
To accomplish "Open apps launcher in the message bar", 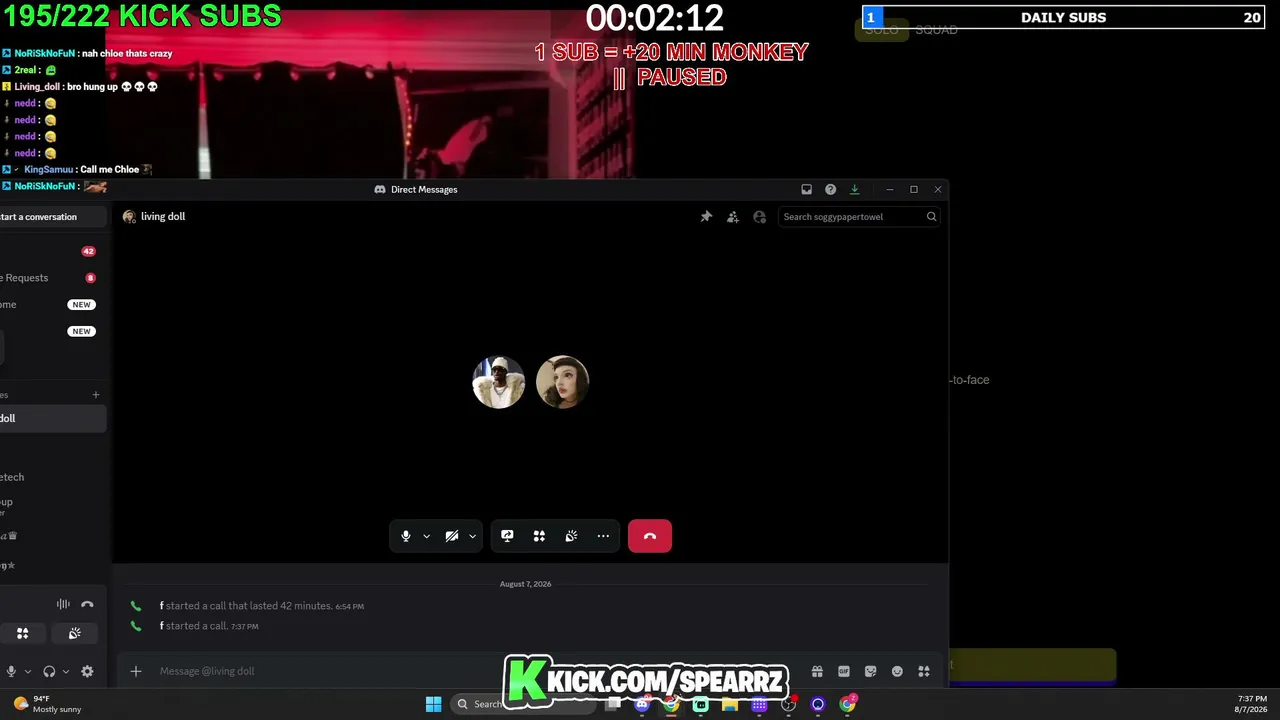I will 924,671.
